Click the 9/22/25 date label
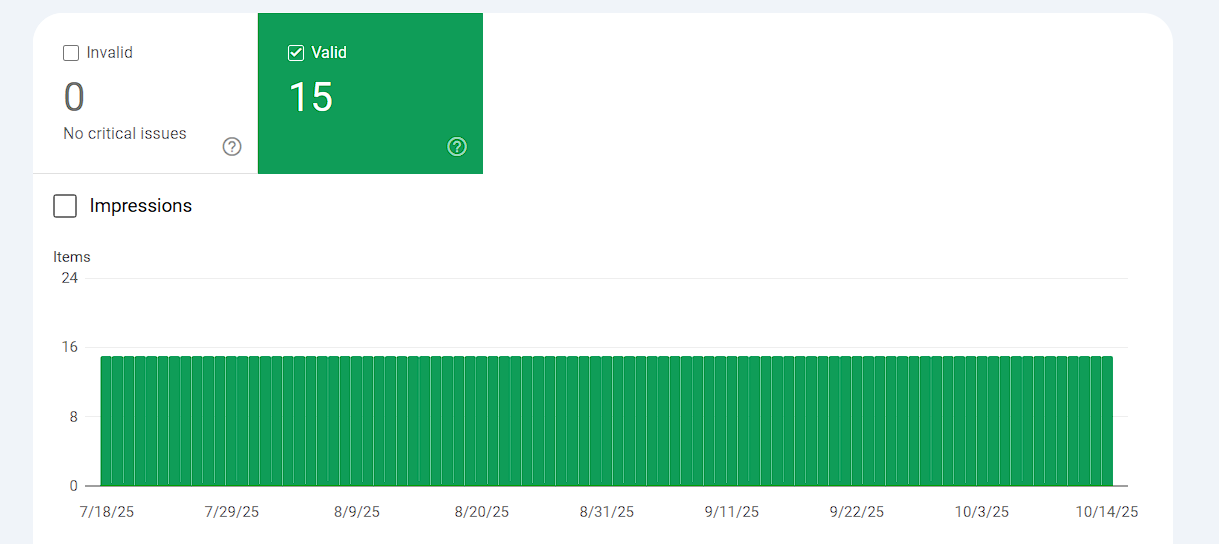This screenshot has height=544, width=1219. 857,512
